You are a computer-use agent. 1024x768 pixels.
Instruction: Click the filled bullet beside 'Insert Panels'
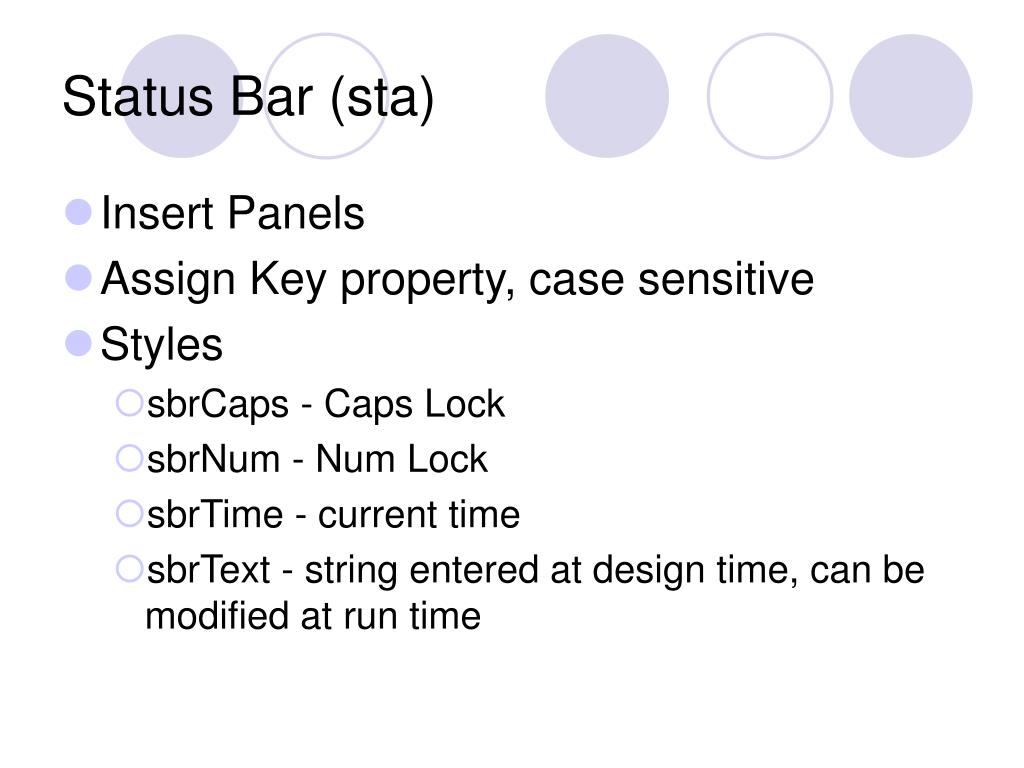click(78, 212)
